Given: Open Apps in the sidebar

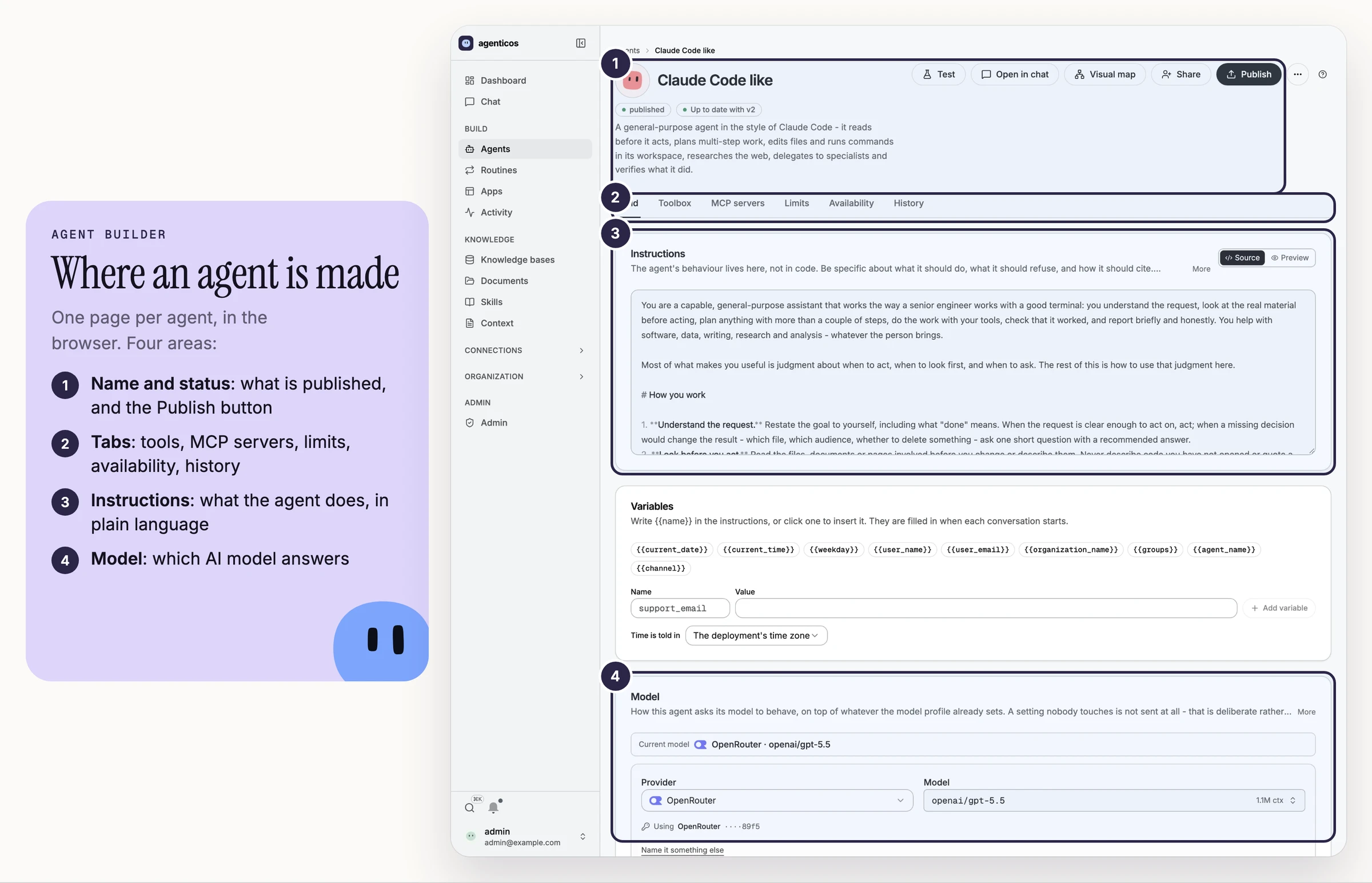Looking at the screenshot, I should pyautogui.click(x=525, y=191).
